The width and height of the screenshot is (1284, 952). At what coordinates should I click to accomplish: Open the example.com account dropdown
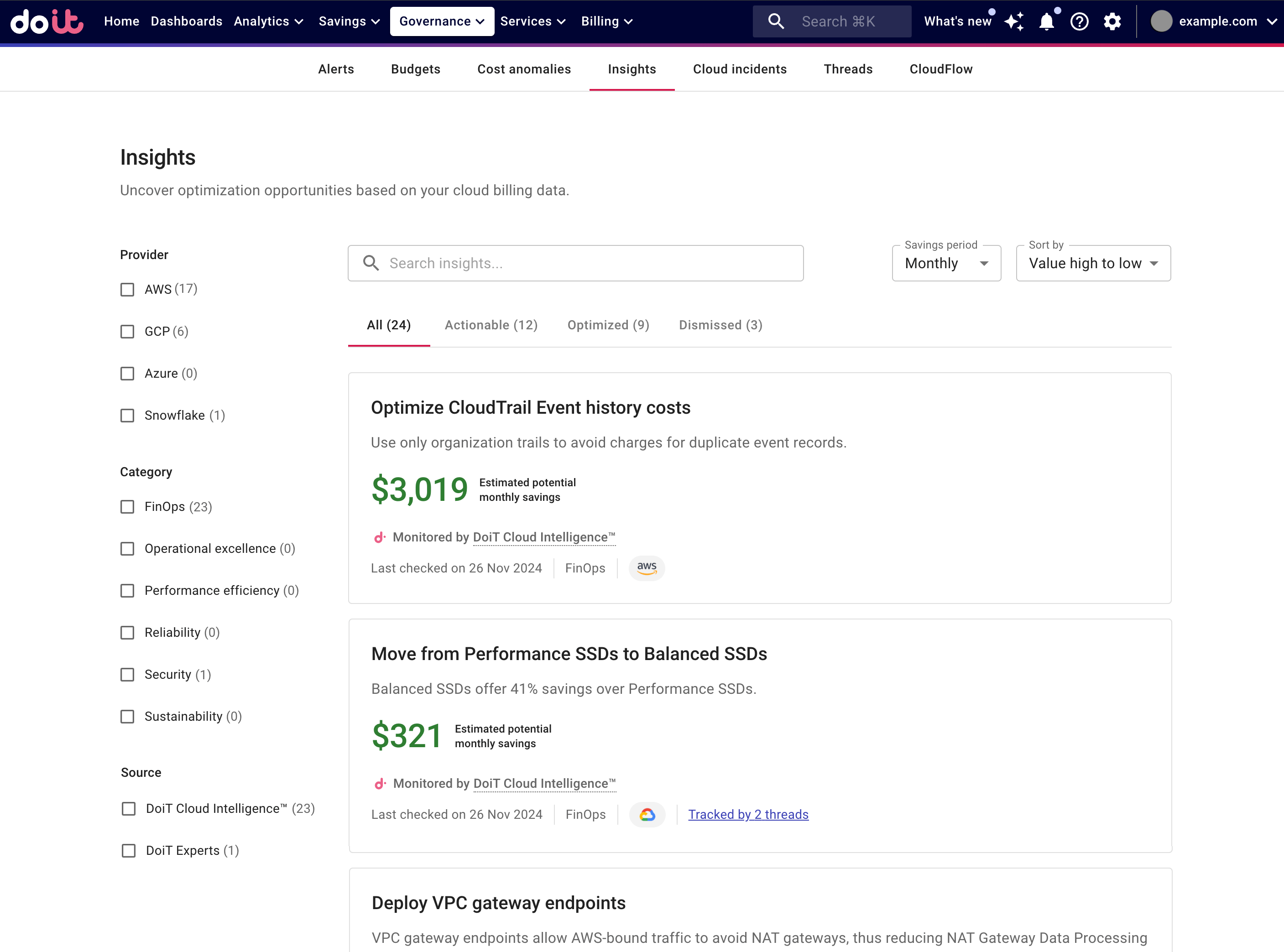(x=1214, y=21)
